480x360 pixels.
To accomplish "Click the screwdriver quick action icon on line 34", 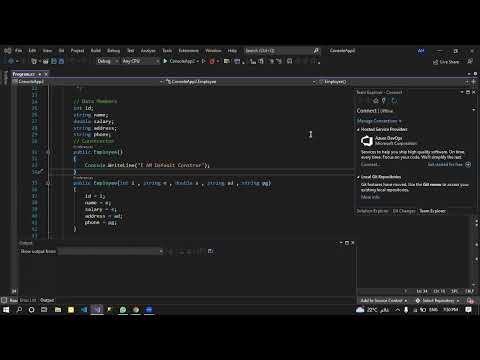I will [41, 171].
